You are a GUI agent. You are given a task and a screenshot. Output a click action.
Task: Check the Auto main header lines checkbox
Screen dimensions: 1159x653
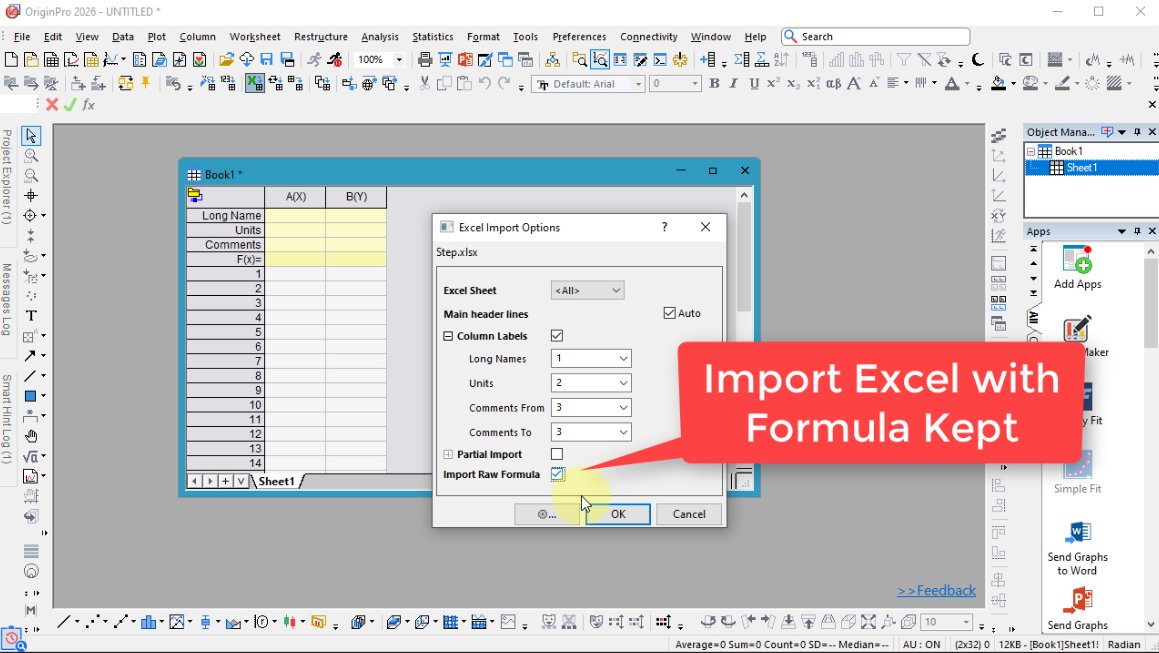coord(670,313)
